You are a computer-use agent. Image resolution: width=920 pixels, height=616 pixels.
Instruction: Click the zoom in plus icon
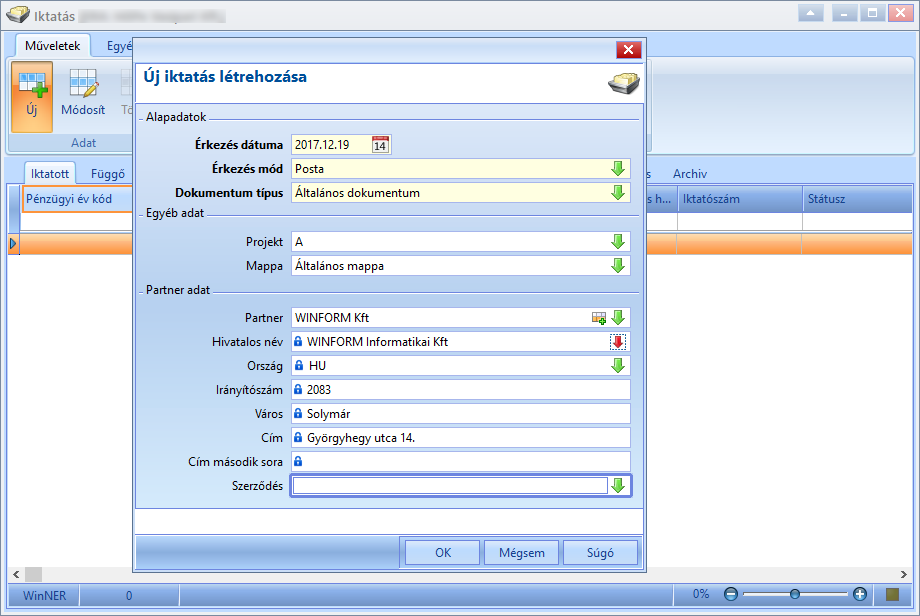(x=860, y=594)
